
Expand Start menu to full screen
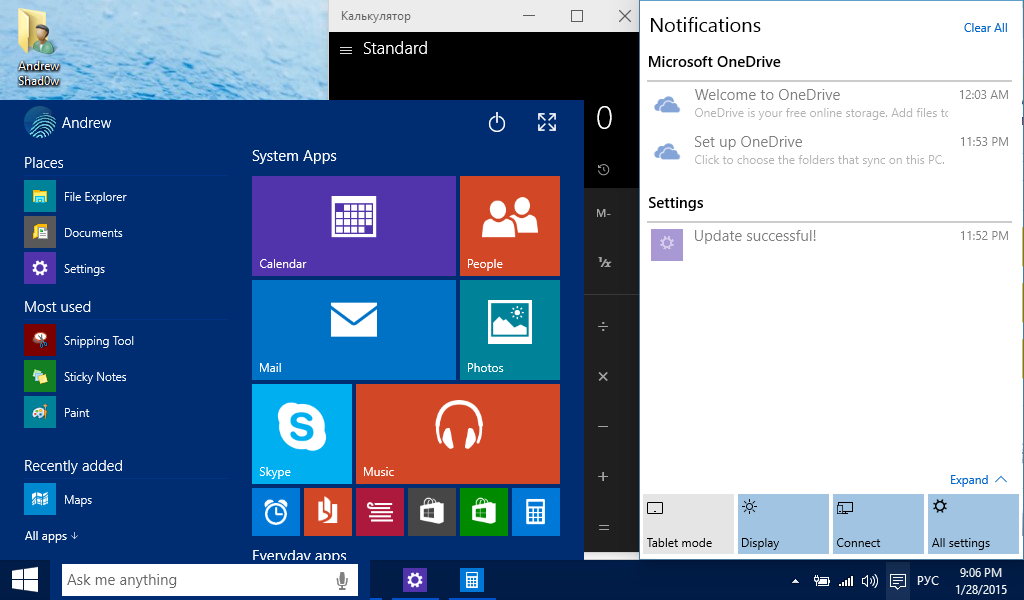click(x=547, y=122)
